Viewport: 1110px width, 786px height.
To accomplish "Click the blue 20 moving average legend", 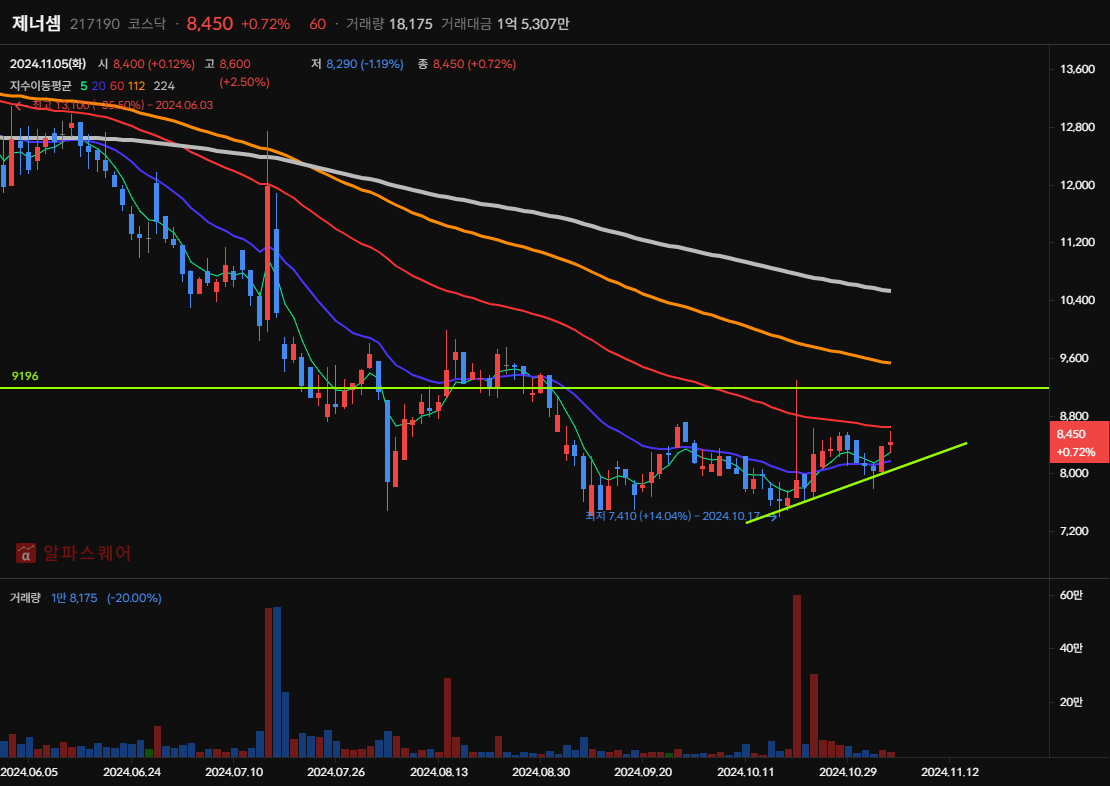I will [x=98, y=86].
